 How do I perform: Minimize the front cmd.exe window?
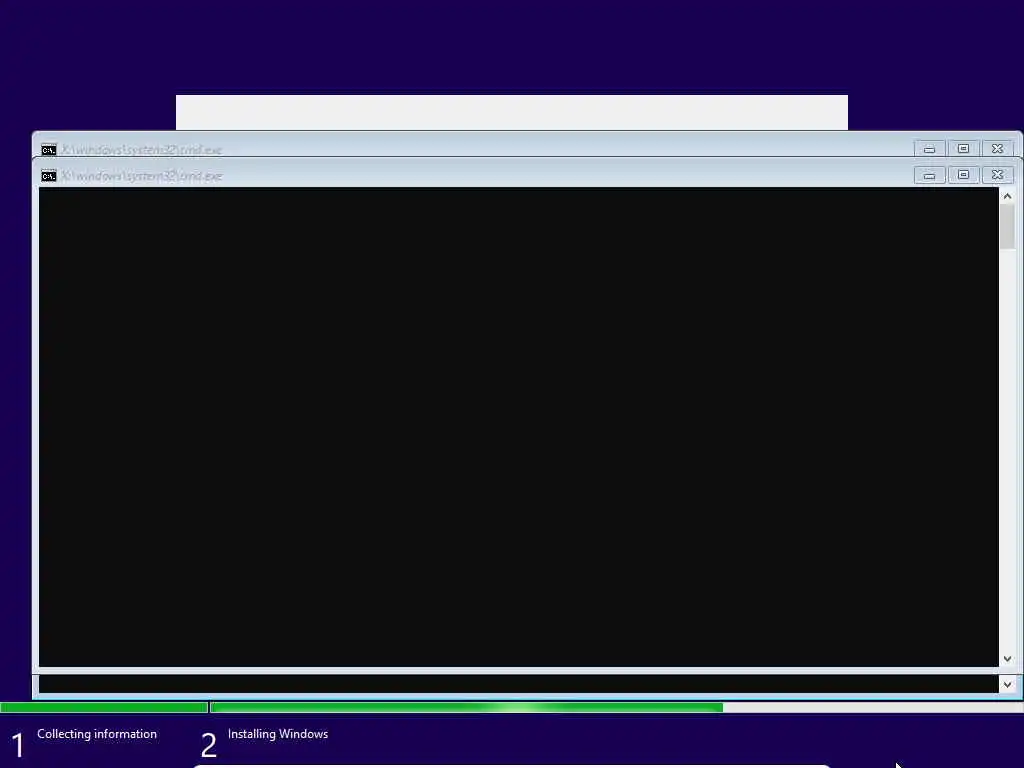coord(929,175)
